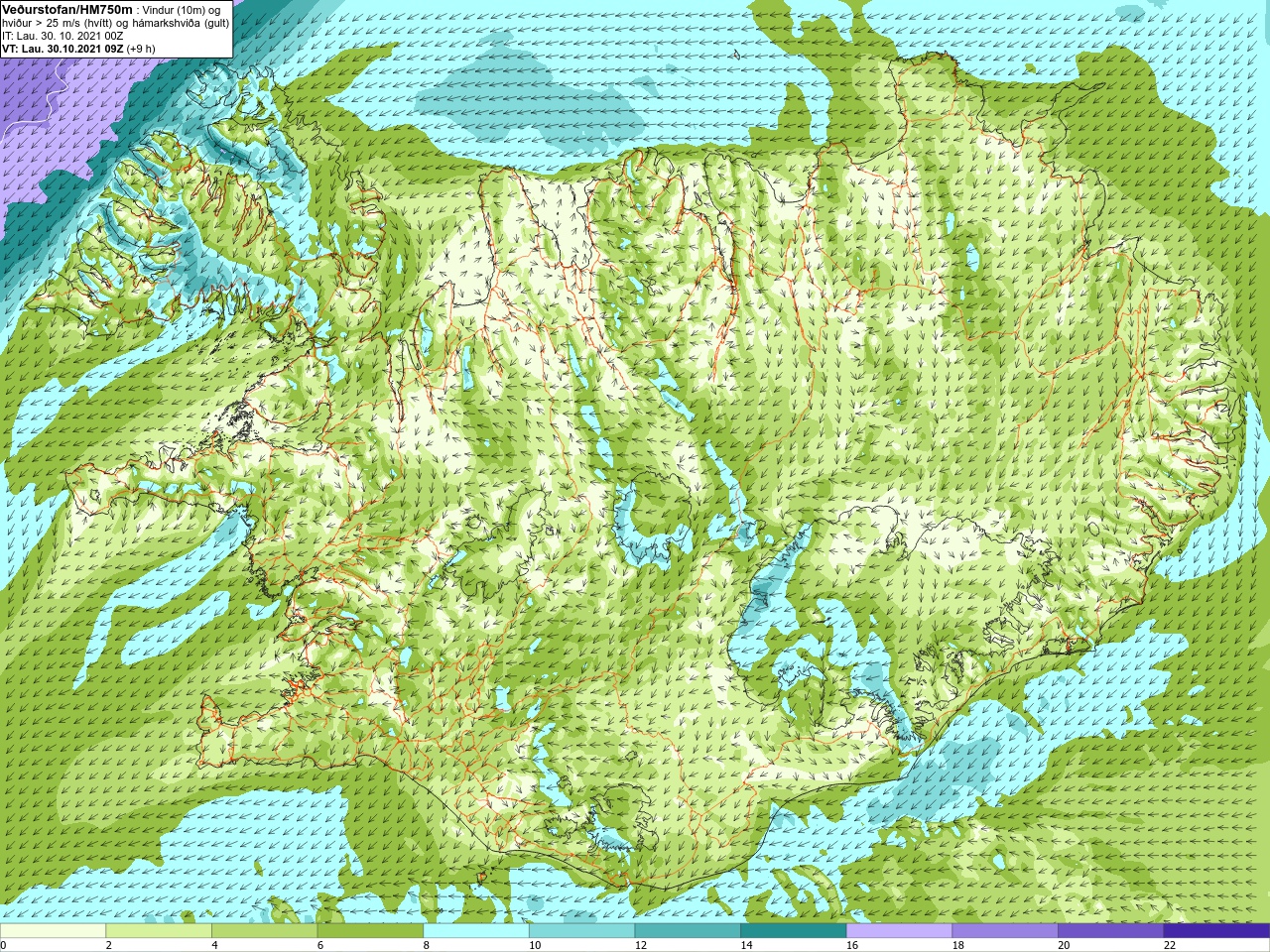Select the 2–4 m/s light green legend swatch
This screenshot has width=1270, height=952.
point(159,931)
